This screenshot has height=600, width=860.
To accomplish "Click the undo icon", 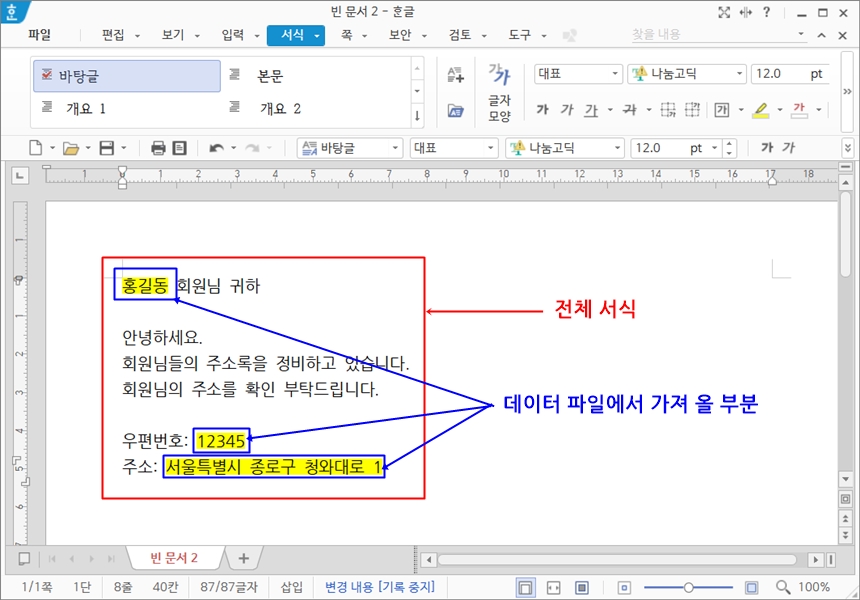I will point(217,148).
